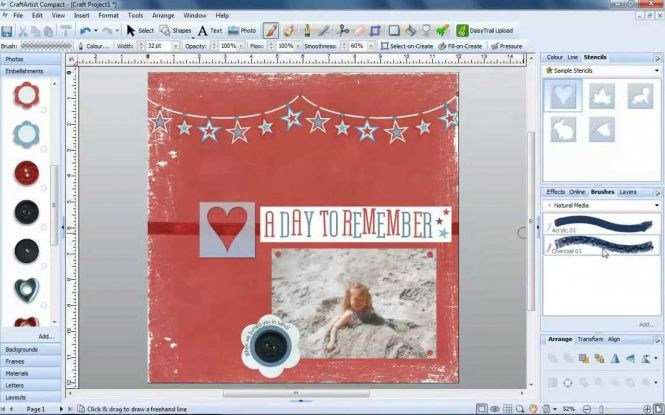665x415 pixels.
Task: Click the Flip Vertical icon in Arrange
Action: 630,359
